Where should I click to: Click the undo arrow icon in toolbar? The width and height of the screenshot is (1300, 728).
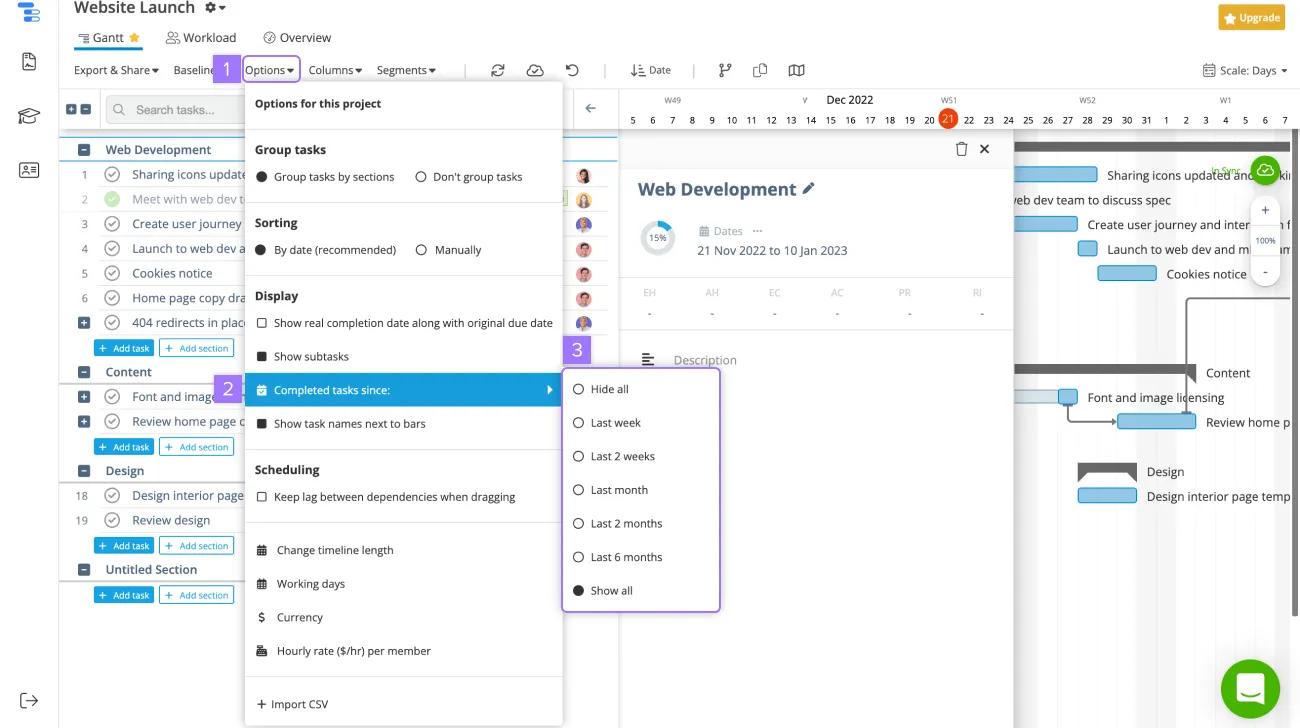coord(572,70)
